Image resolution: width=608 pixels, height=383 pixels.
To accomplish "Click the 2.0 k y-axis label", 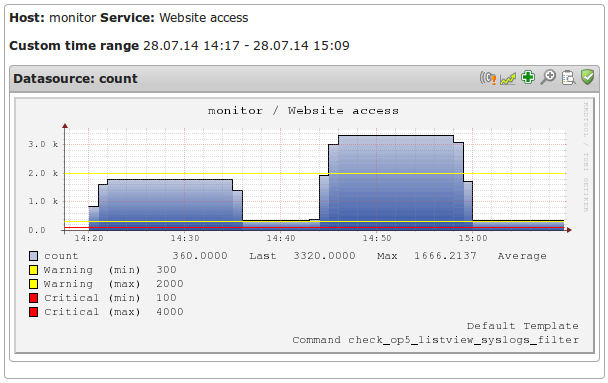I will click(x=43, y=173).
